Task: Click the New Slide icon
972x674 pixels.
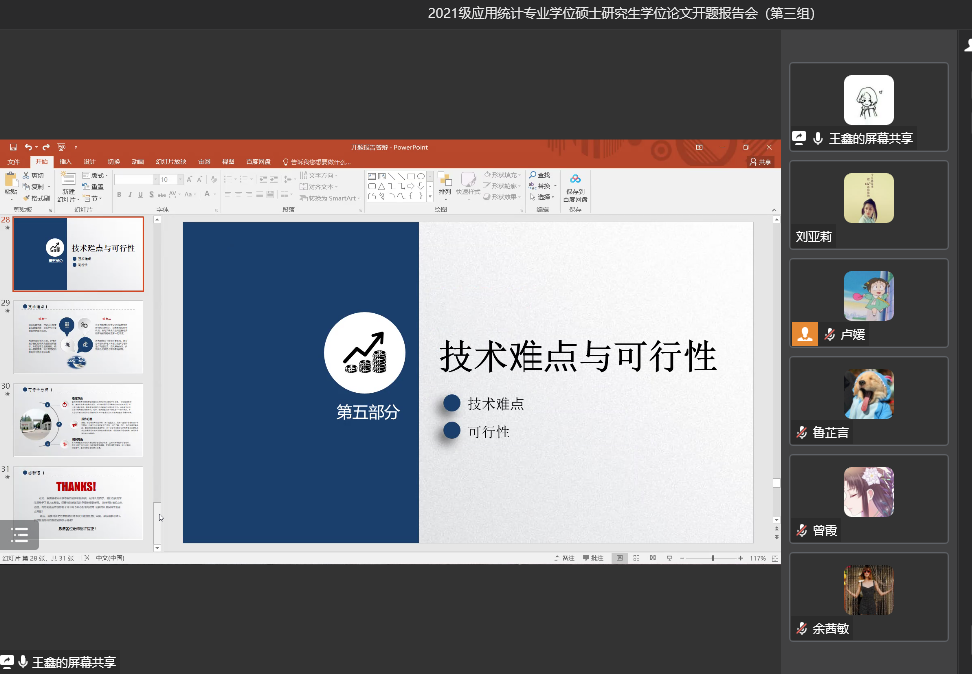Action: (68, 181)
